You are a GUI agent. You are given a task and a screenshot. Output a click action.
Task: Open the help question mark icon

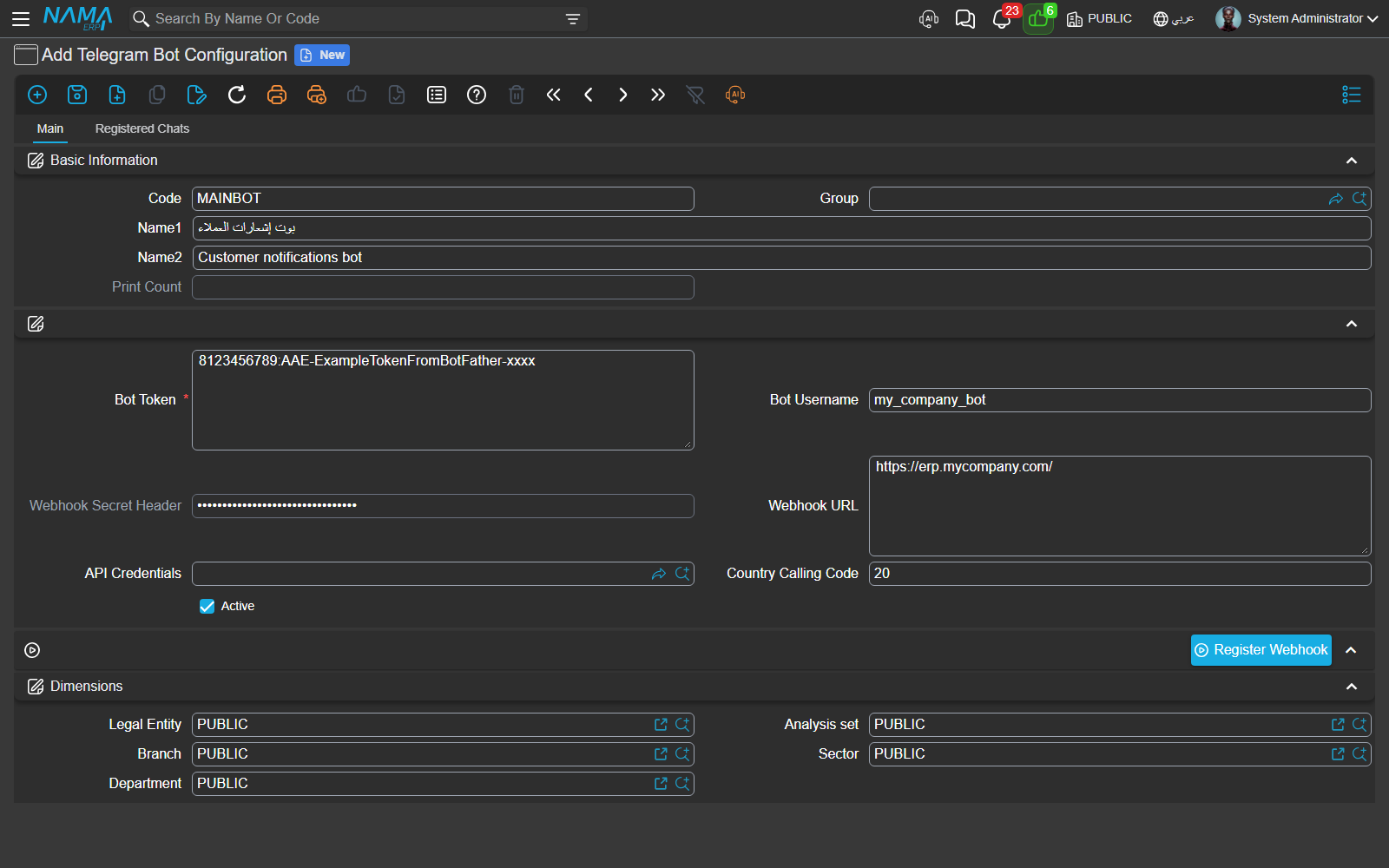(477, 95)
